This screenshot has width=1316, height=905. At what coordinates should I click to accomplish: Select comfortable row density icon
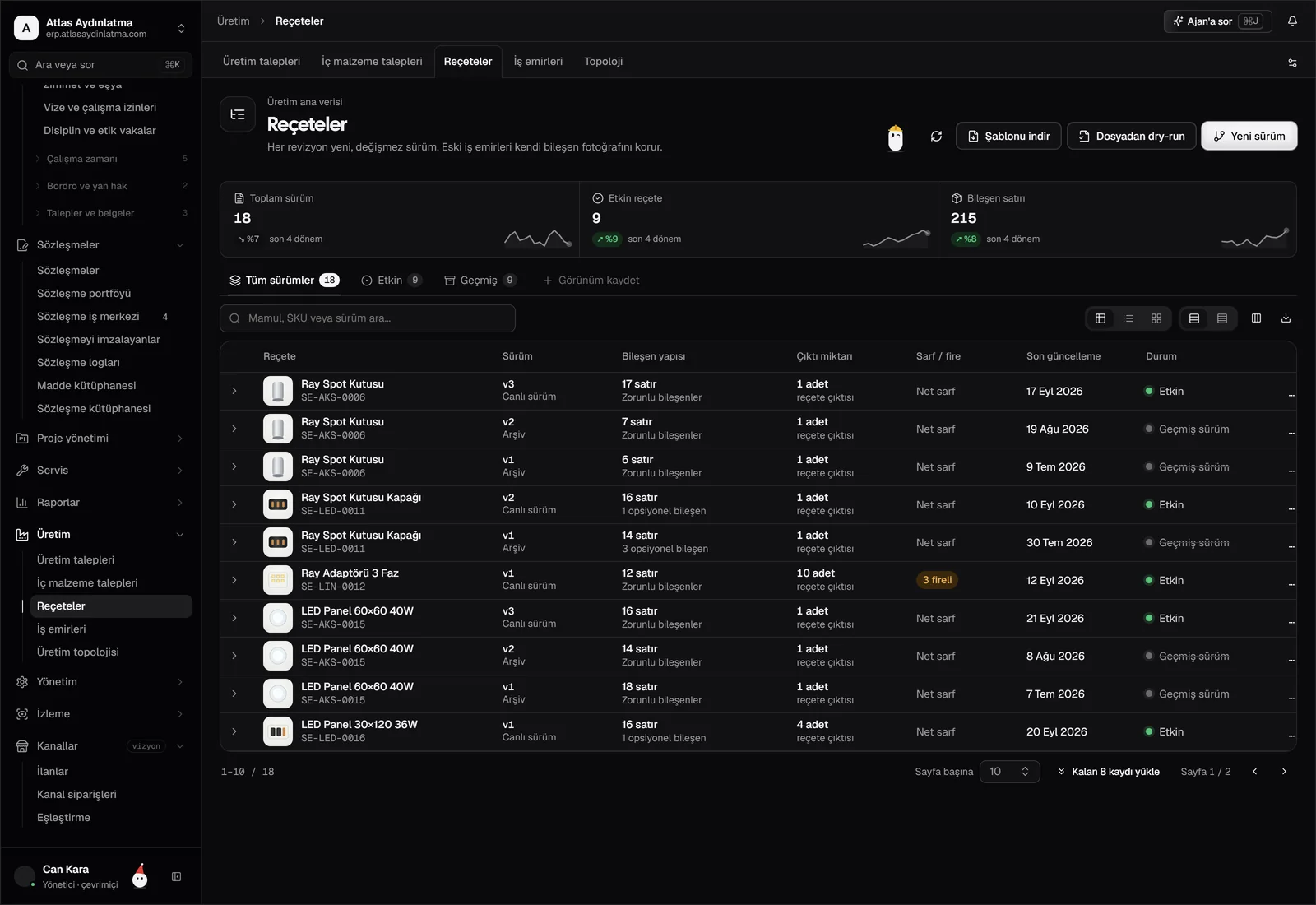[1194, 318]
